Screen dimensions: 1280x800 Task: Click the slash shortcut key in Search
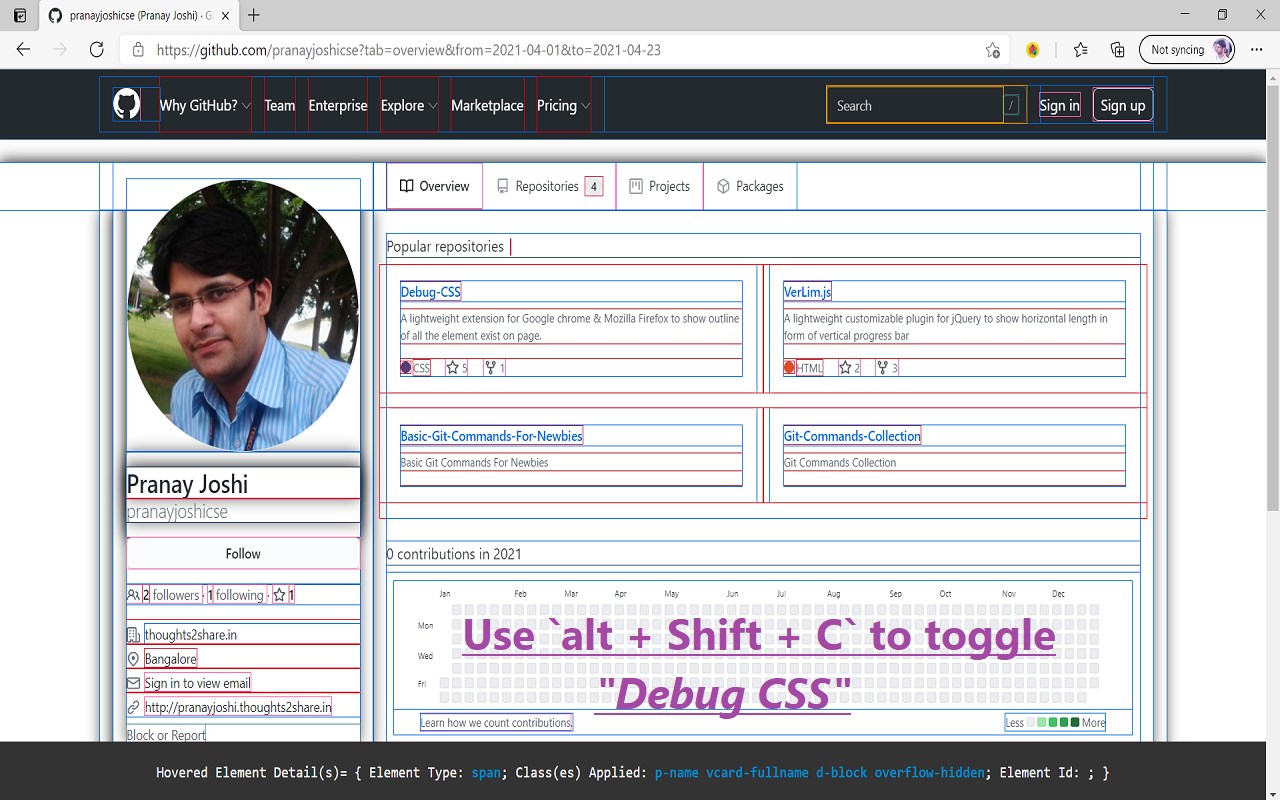click(x=1013, y=105)
